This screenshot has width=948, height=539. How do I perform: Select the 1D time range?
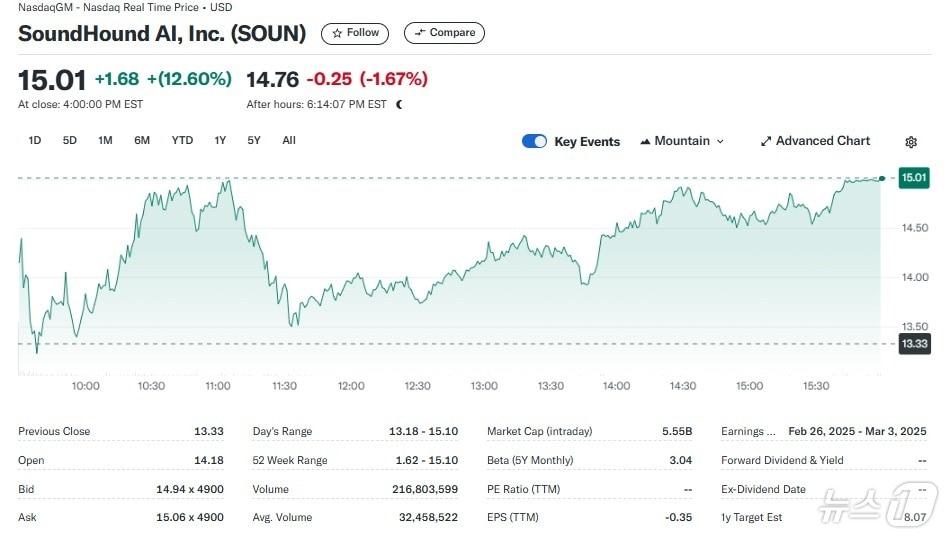(35, 140)
